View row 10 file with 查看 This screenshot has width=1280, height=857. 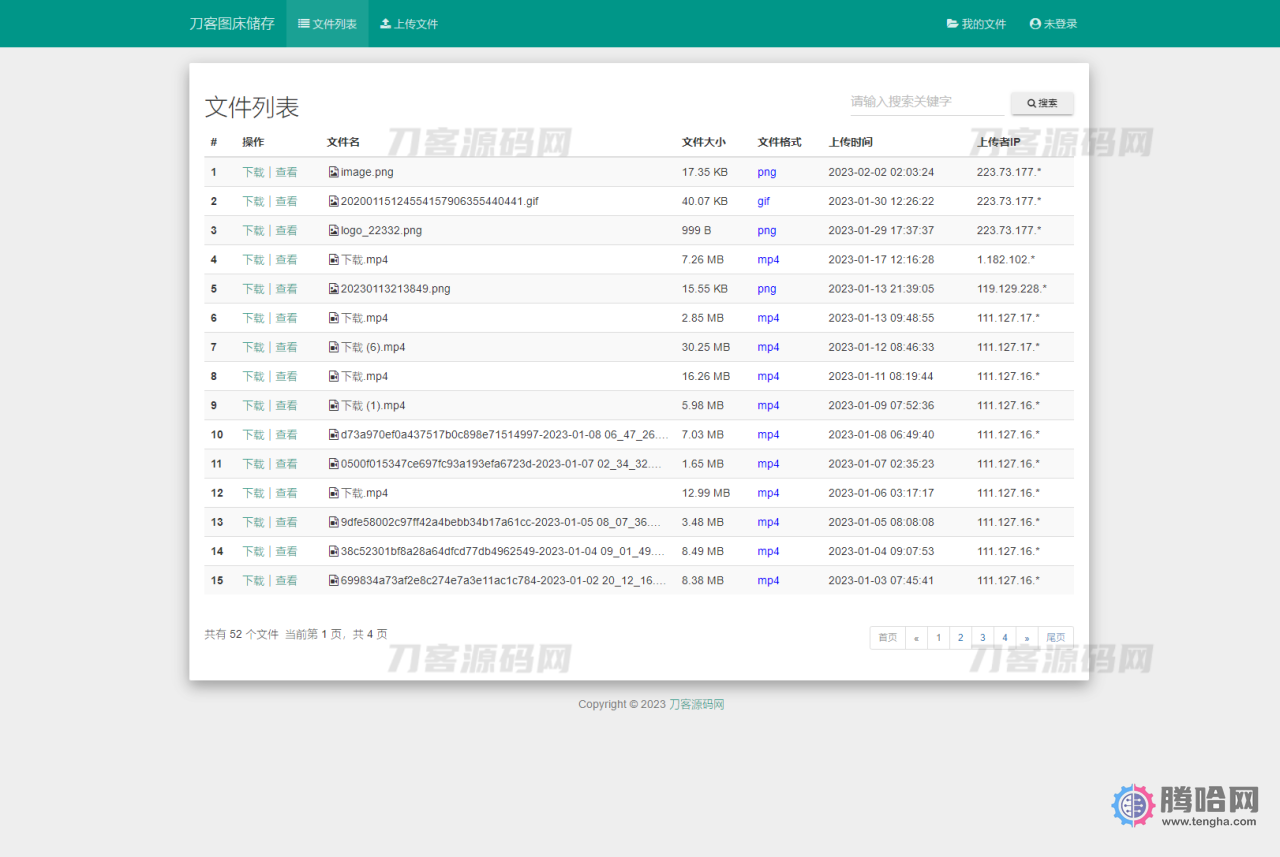pyautogui.click(x=286, y=435)
